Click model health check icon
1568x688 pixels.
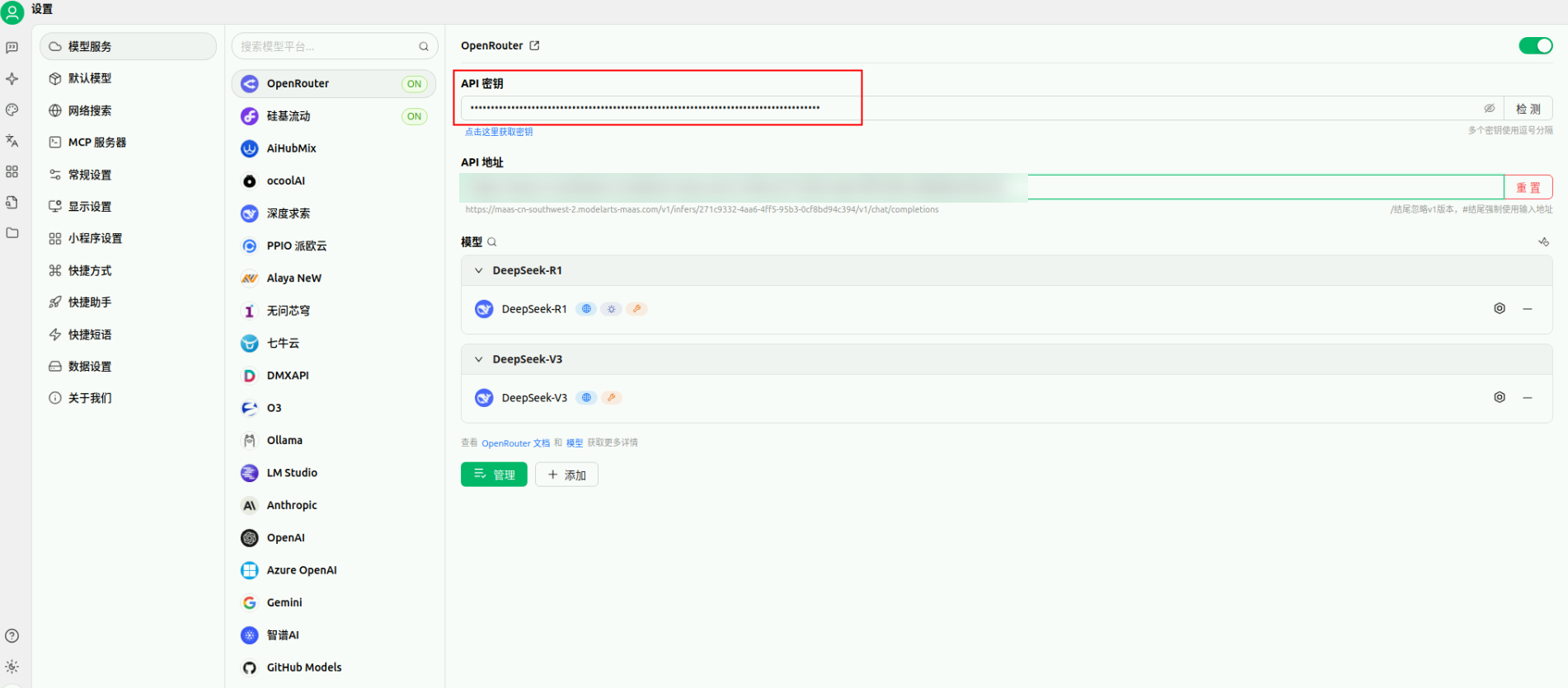[1543, 242]
